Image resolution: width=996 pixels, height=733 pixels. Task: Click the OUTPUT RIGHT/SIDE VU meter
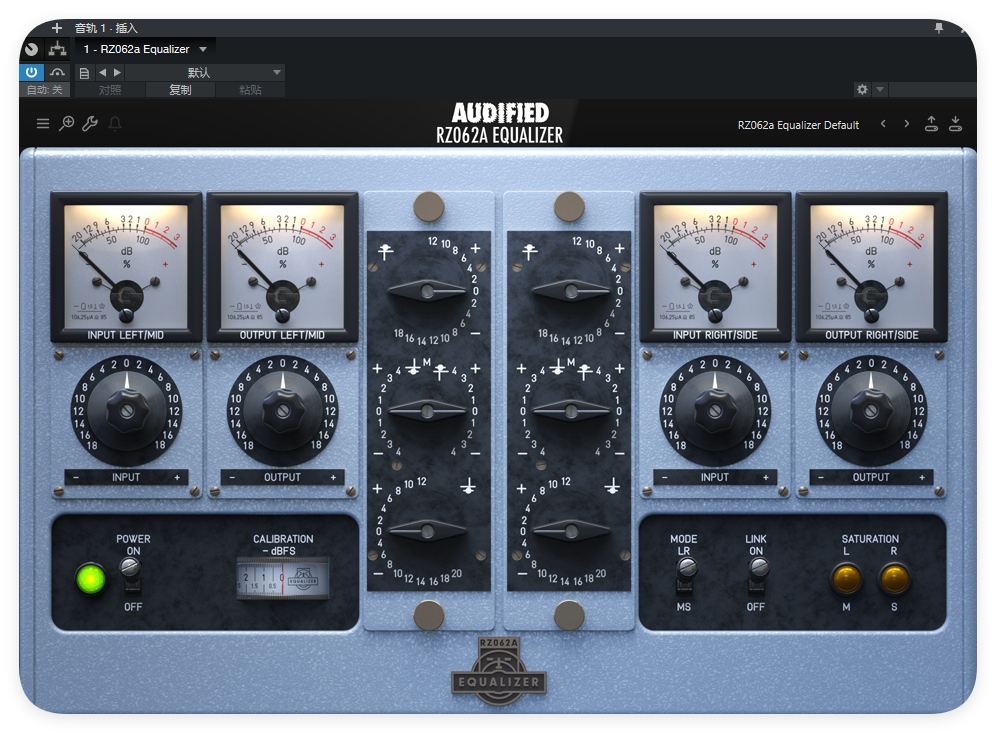point(872,267)
